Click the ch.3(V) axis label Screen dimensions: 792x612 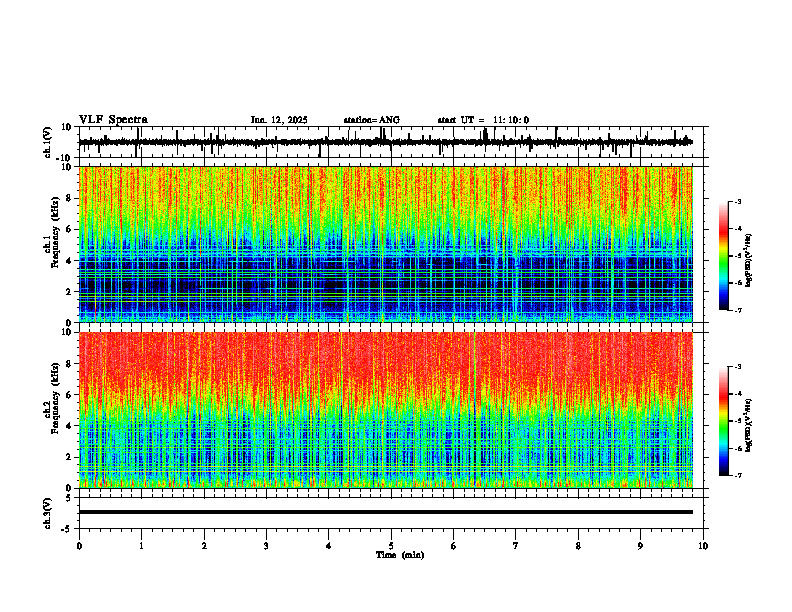click(x=47, y=514)
